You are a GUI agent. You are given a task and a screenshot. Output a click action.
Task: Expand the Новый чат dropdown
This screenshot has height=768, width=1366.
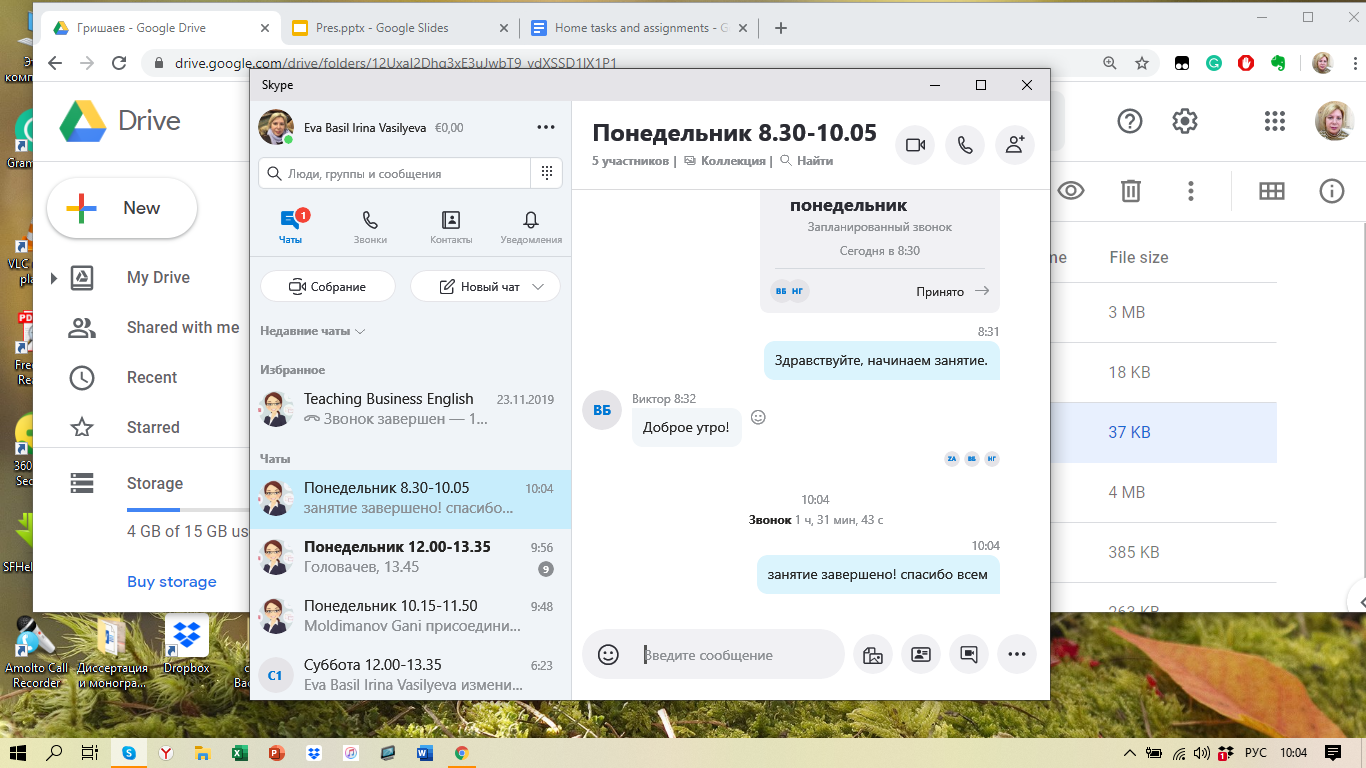539,287
